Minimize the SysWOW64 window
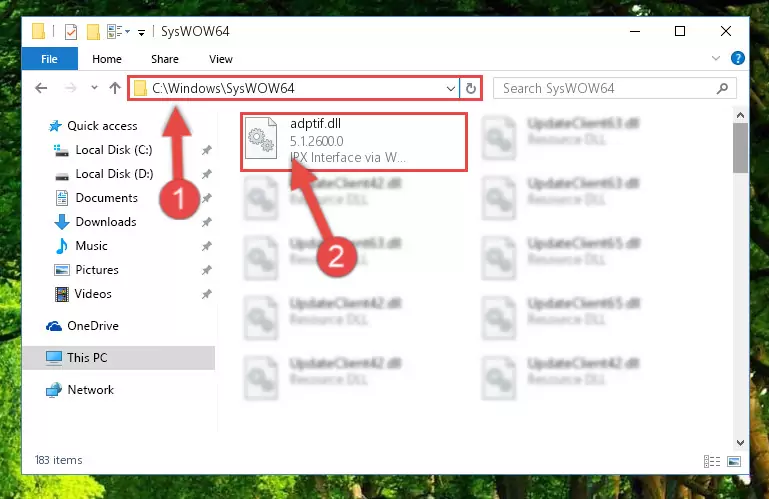769x499 pixels. pyautogui.click(x=635, y=31)
